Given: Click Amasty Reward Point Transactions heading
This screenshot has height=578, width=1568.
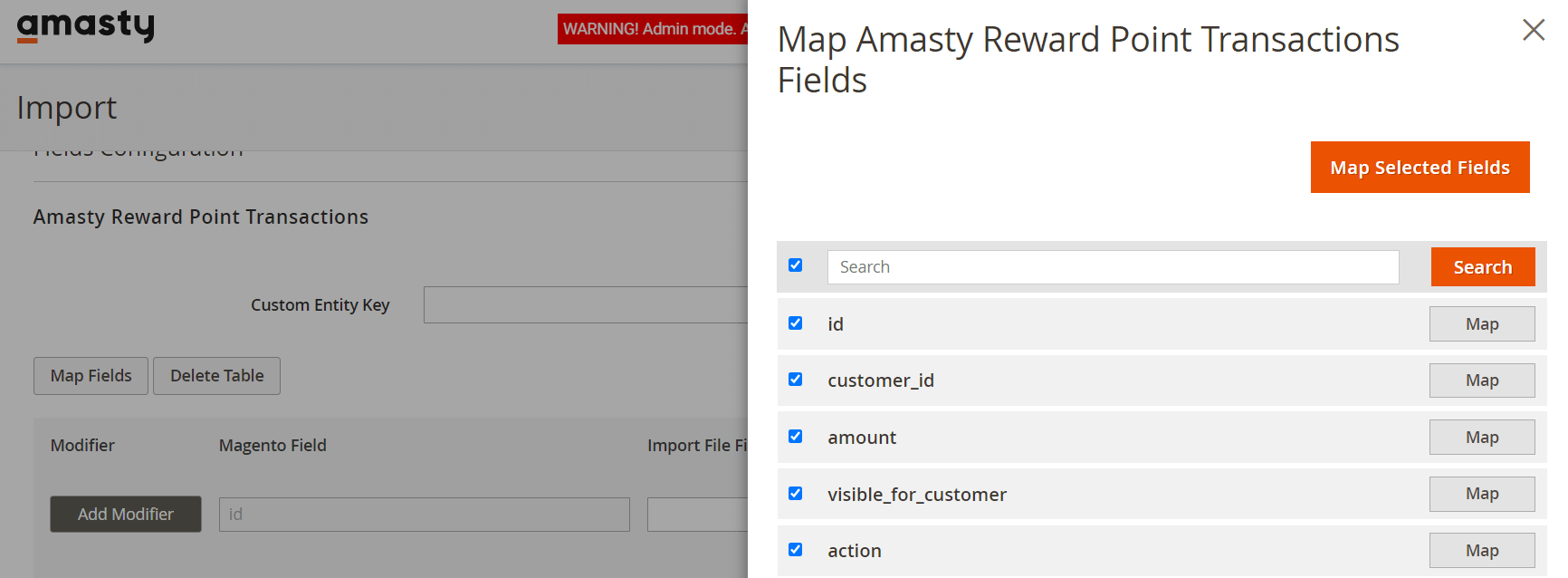Looking at the screenshot, I should 201,217.
